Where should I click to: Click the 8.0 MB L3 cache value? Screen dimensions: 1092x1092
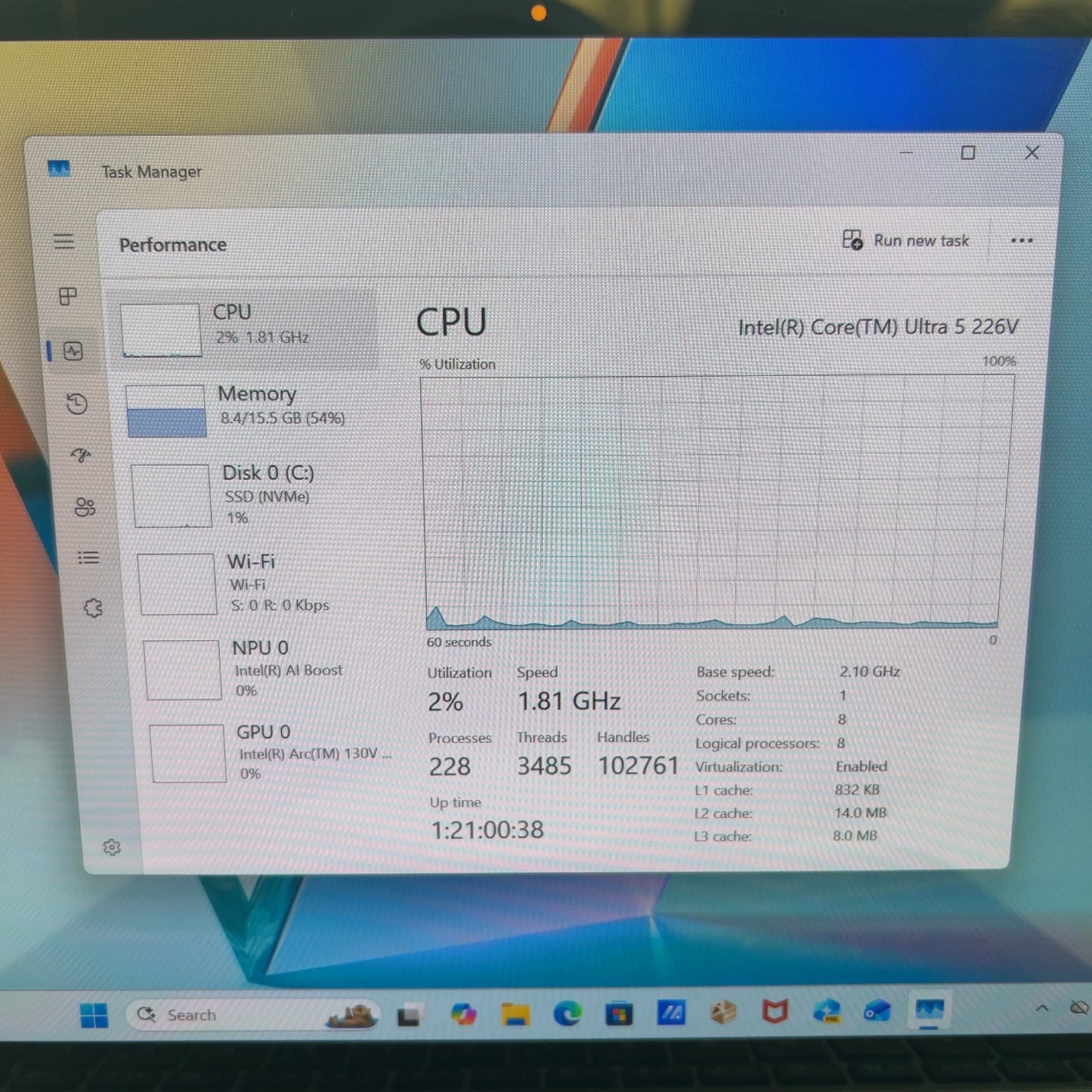click(x=855, y=836)
